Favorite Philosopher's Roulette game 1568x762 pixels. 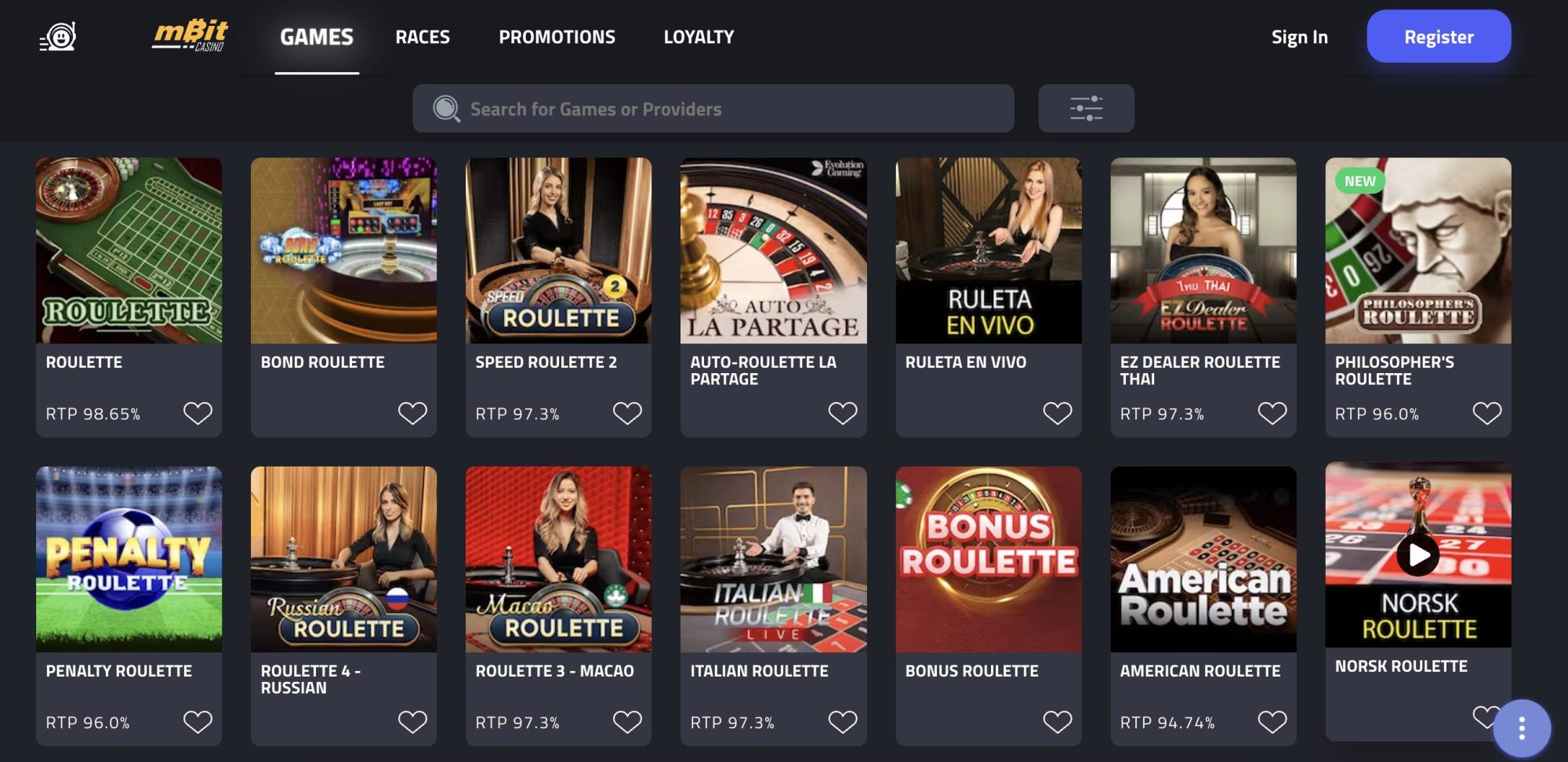click(1487, 413)
